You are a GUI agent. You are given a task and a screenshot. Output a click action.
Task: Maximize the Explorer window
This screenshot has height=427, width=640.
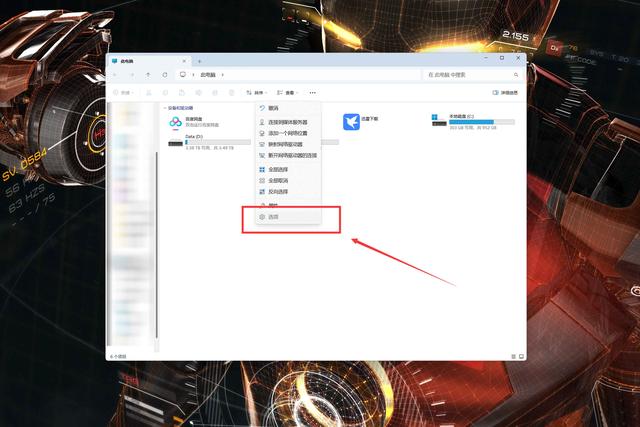click(502, 58)
